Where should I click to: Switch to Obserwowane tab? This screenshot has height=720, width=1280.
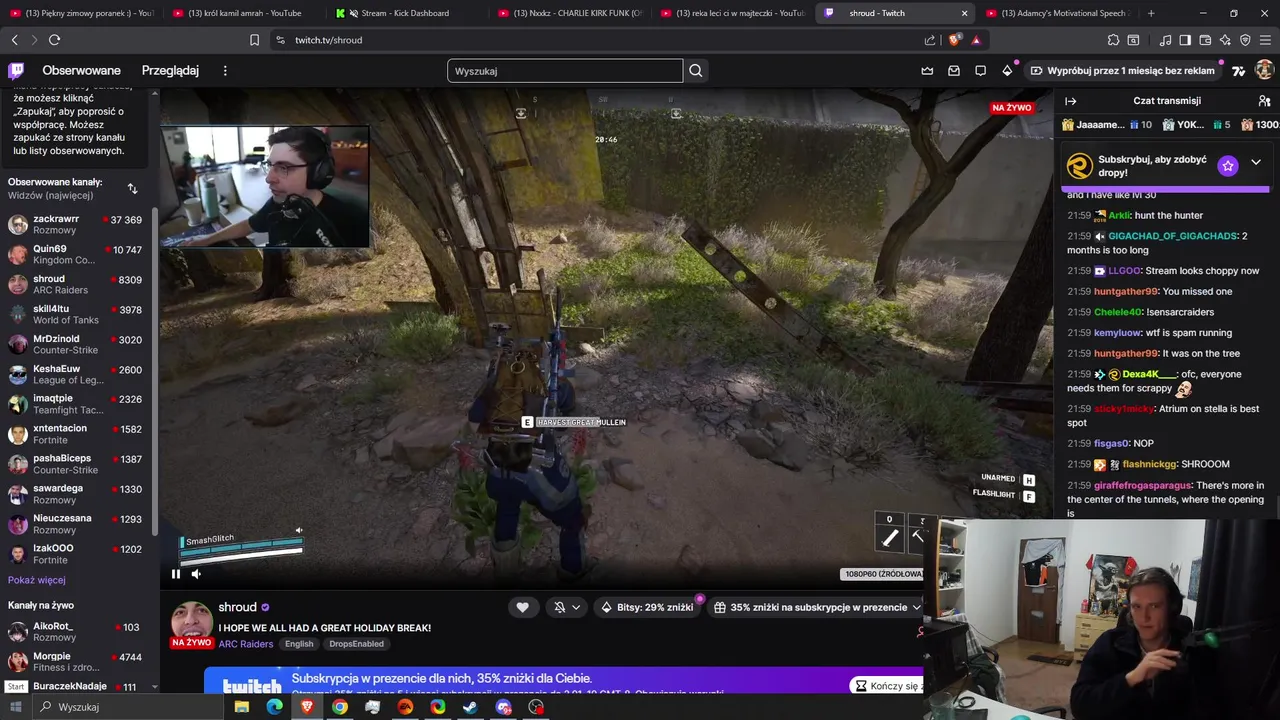pyautogui.click(x=81, y=71)
